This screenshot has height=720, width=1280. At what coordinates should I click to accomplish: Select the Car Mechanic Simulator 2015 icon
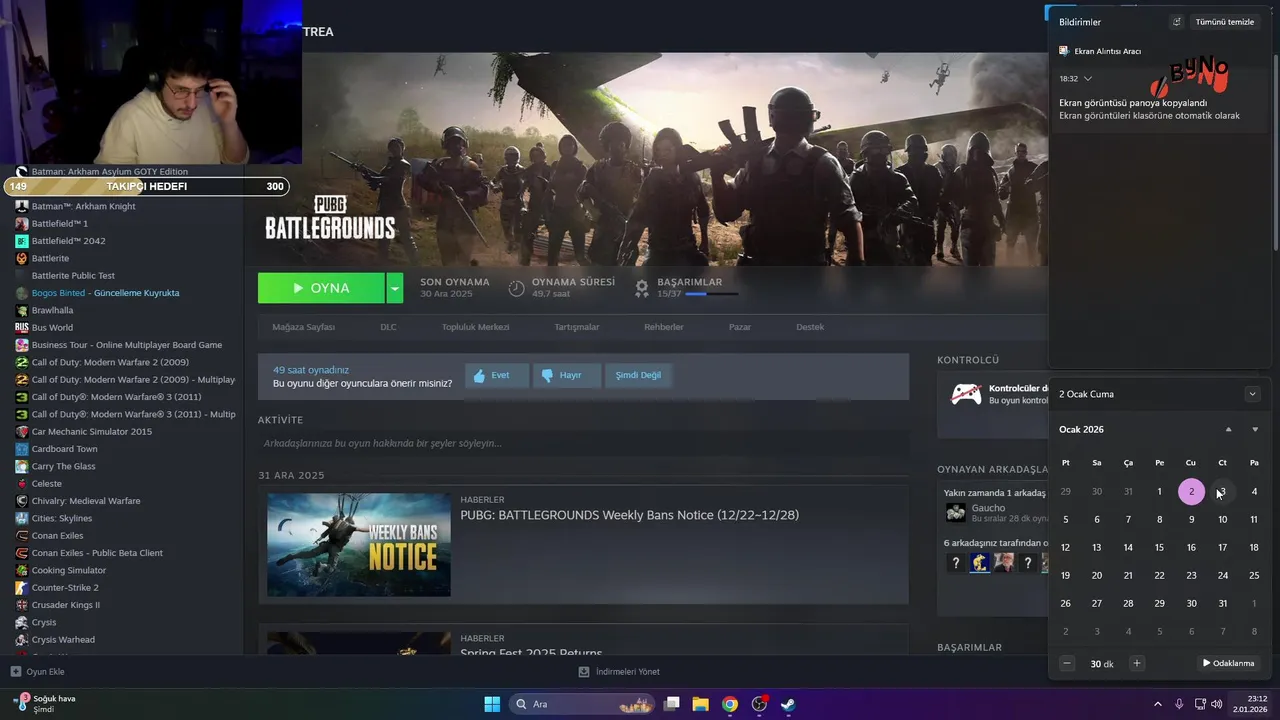click(22, 432)
